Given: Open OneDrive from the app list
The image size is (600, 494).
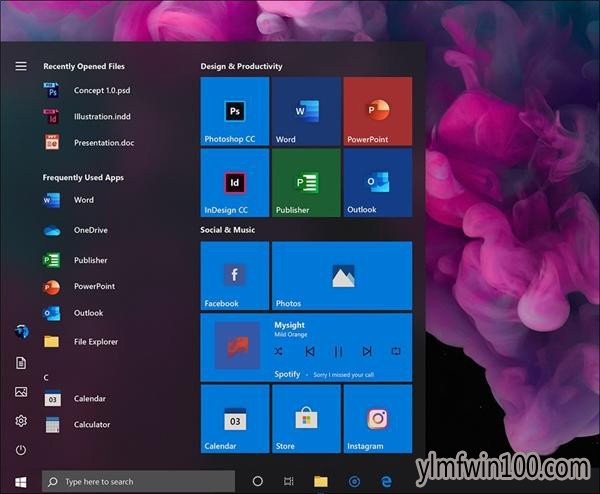Looking at the screenshot, I should 76,230.
